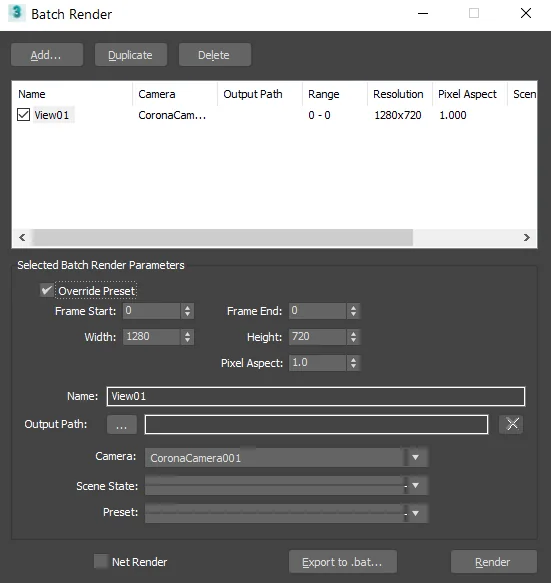Open the Camera dropdown
This screenshot has height=583, width=551.
click(286, 457)
